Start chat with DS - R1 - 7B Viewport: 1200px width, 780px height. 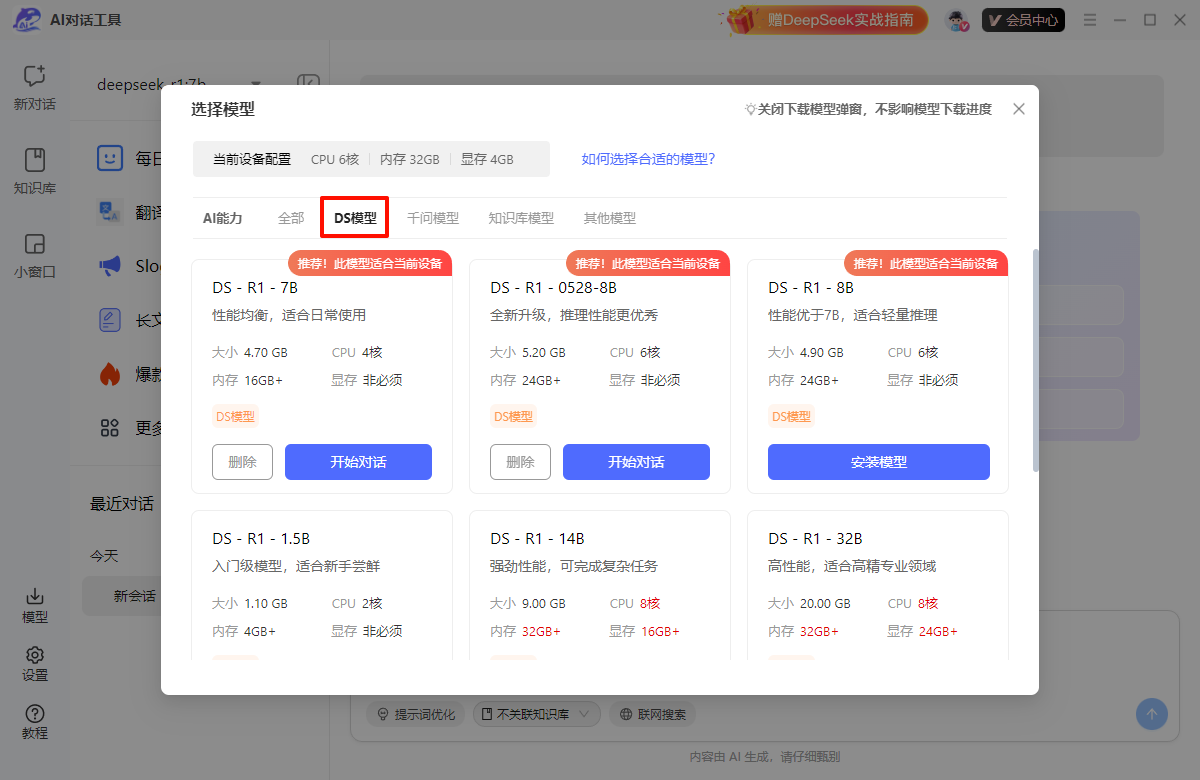pyautogui.click(x=358, y=462)
